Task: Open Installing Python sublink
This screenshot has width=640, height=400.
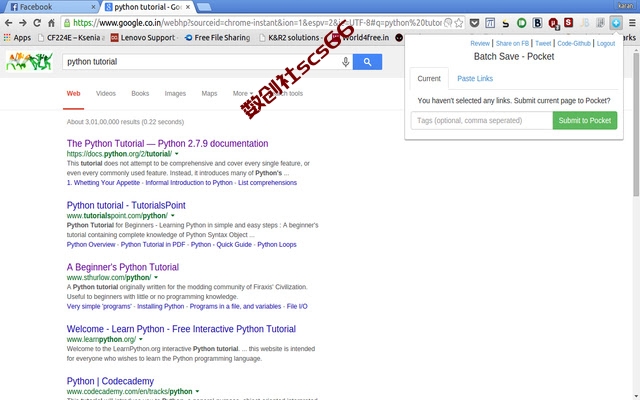Action: click(160, 307)
